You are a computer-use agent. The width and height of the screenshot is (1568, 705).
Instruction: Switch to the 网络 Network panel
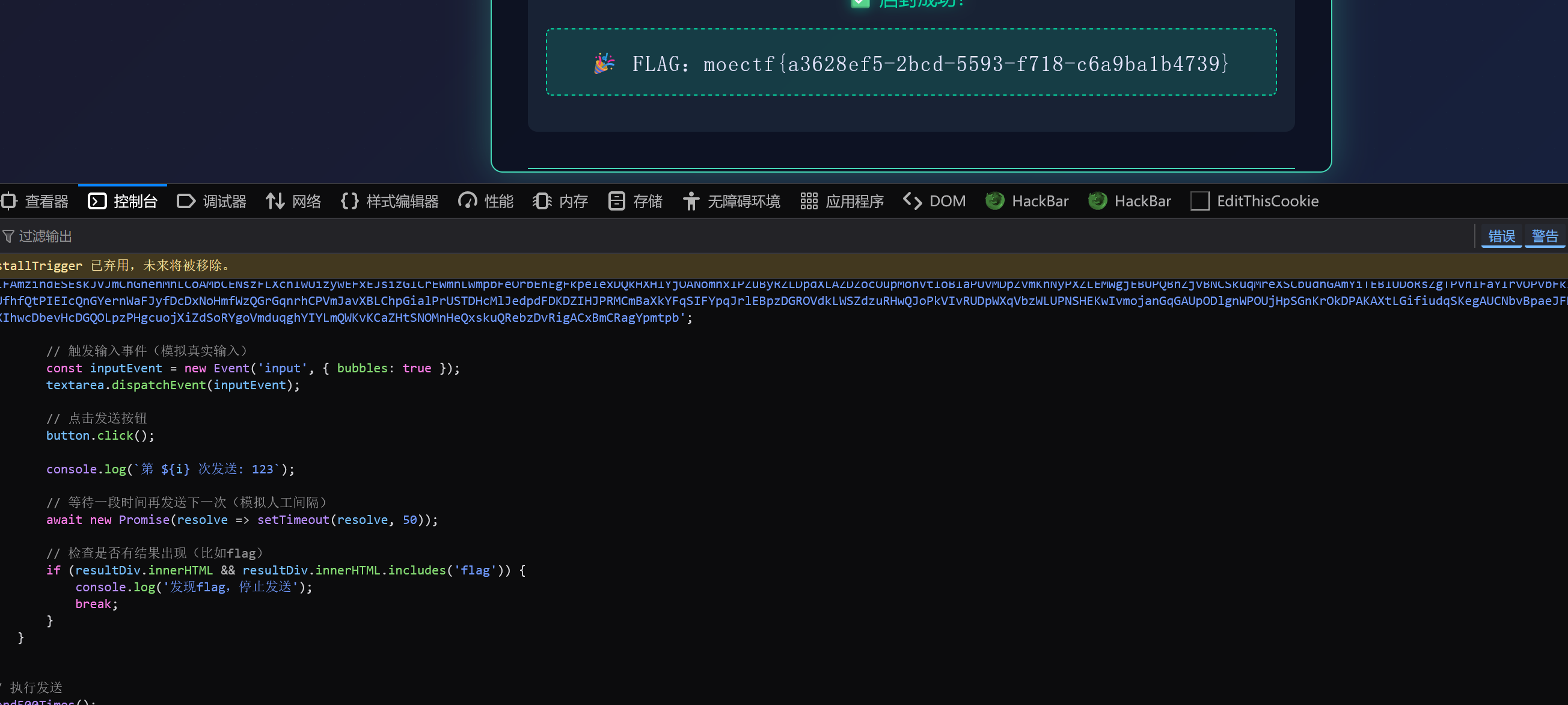pyautogui.click(x=293, y=201)
